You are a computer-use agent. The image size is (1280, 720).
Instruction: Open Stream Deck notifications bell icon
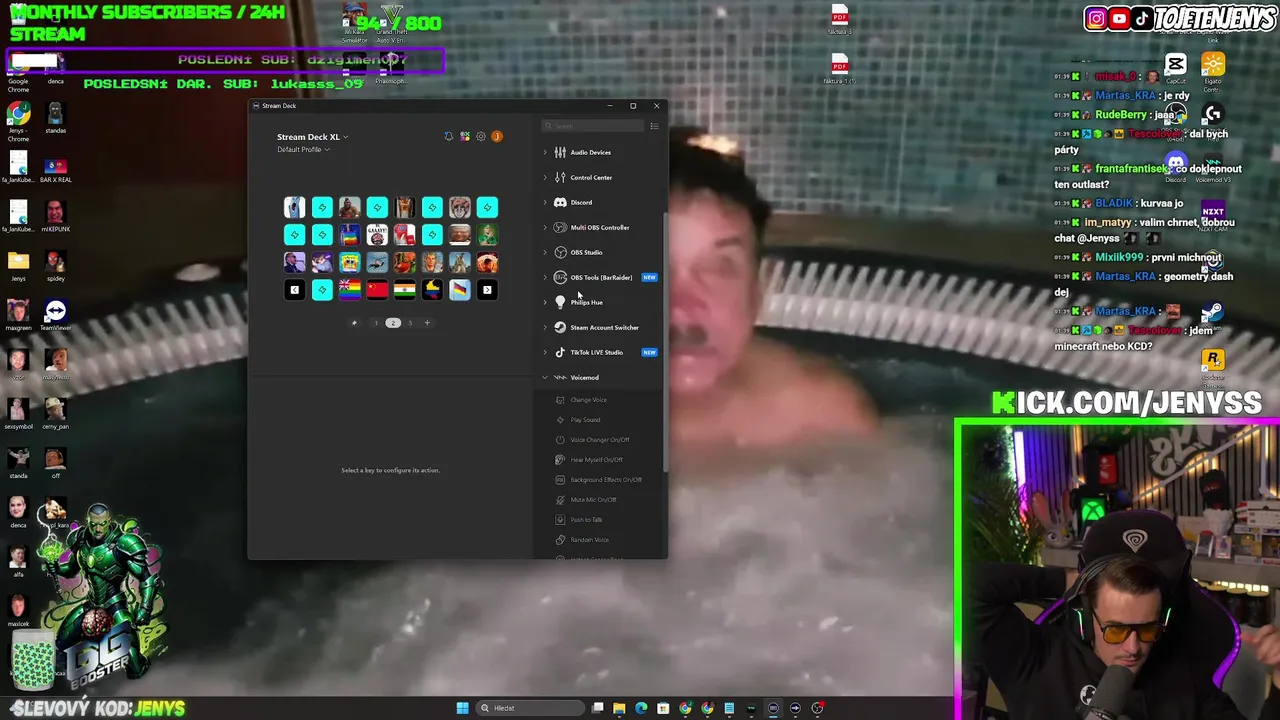point(448,136)
